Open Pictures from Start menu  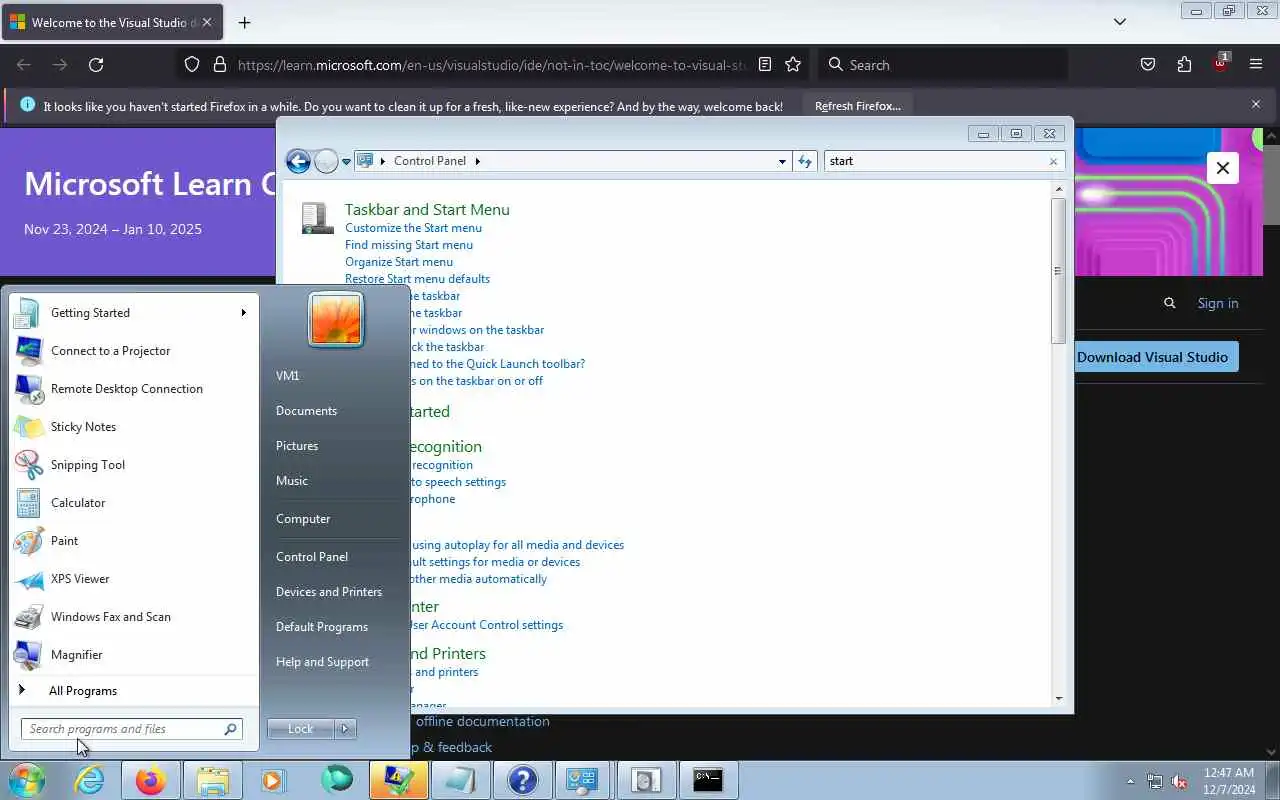tap(297, 446)
